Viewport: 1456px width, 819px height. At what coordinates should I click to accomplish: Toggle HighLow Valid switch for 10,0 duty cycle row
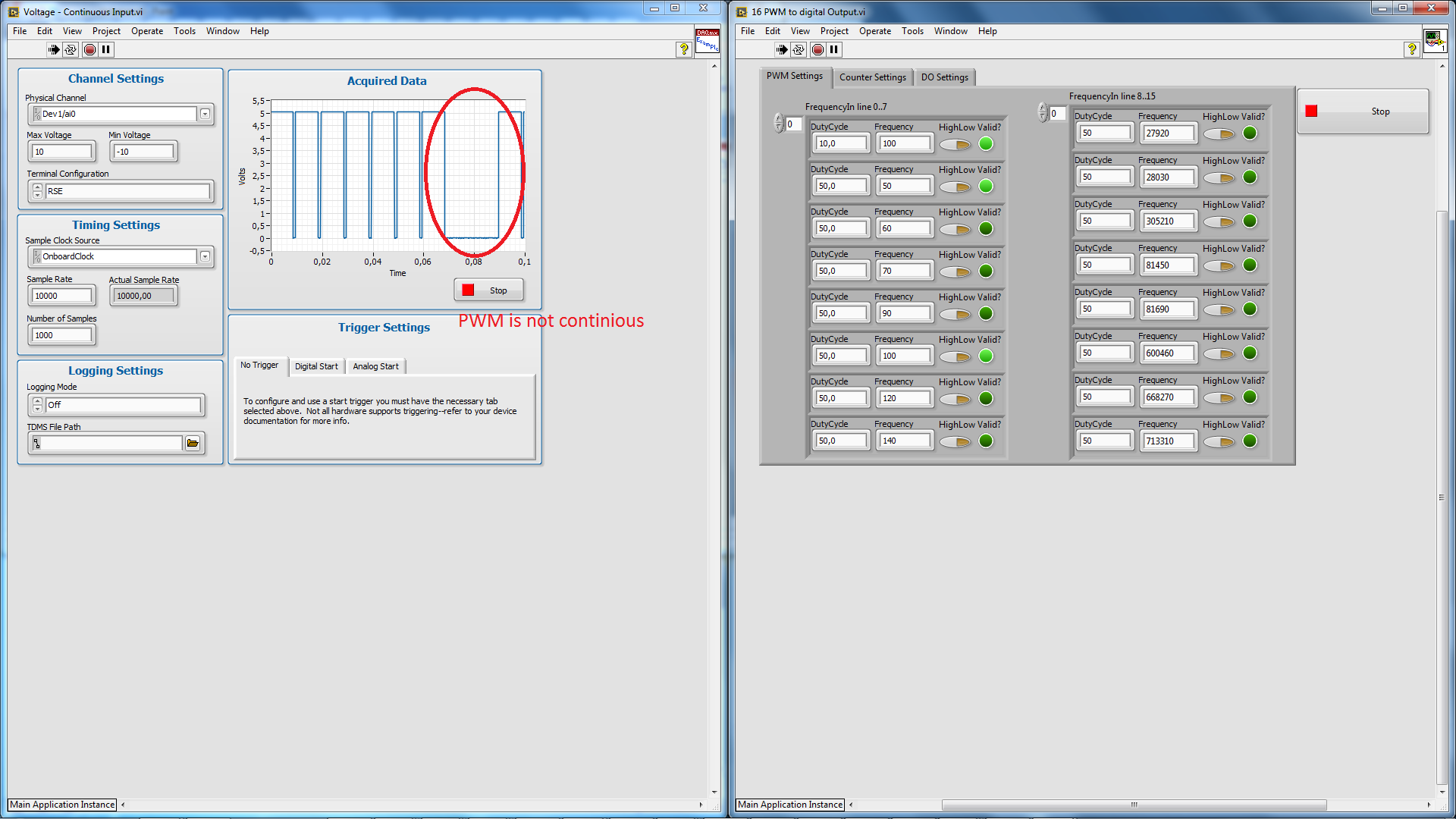(955, 144)
